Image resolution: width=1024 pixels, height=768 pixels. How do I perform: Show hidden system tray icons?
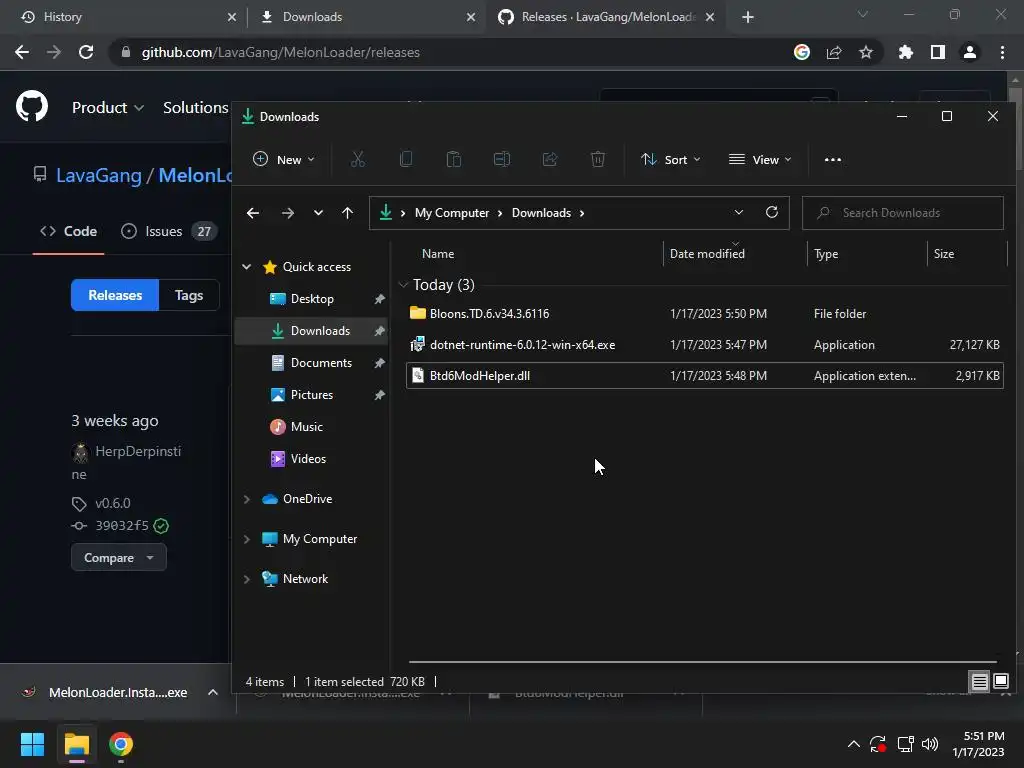[x=854, y=744]
